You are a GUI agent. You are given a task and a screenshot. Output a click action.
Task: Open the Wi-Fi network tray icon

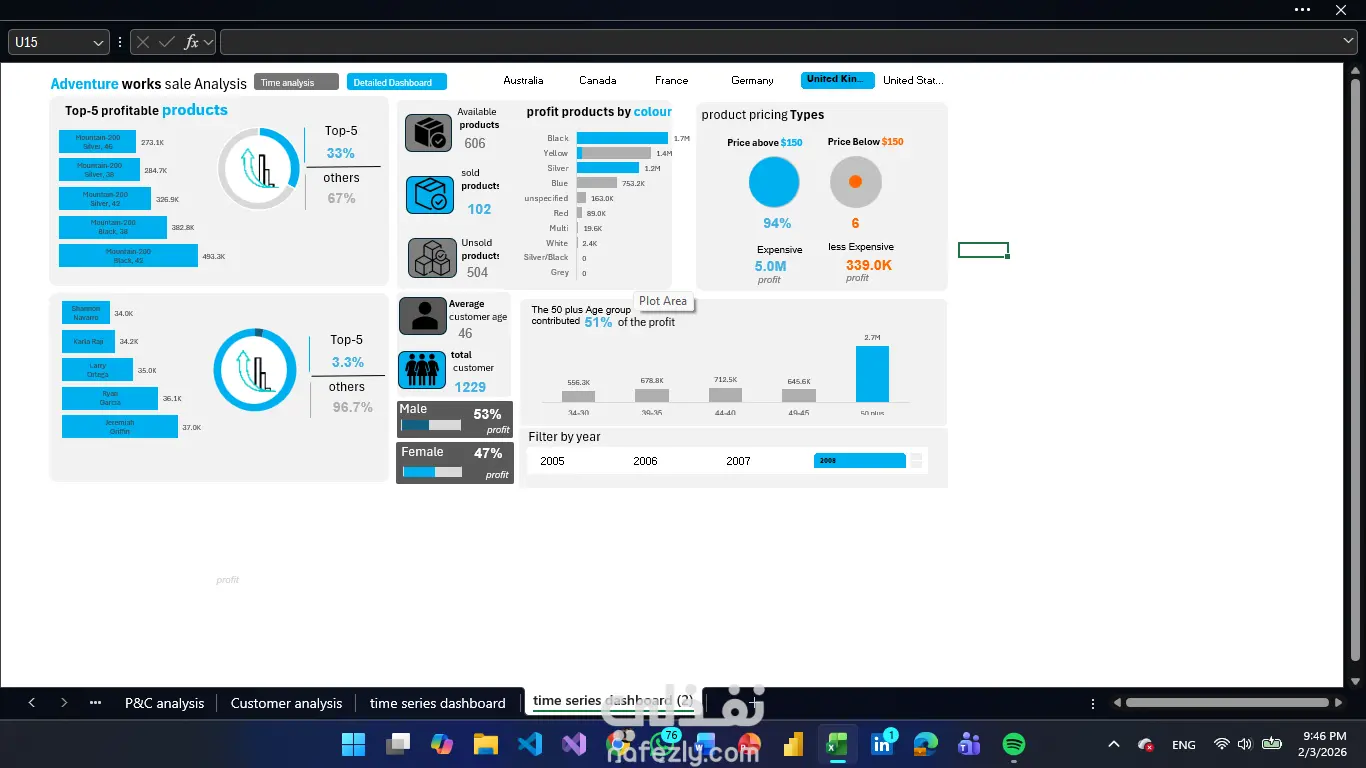coord(1221,744)
